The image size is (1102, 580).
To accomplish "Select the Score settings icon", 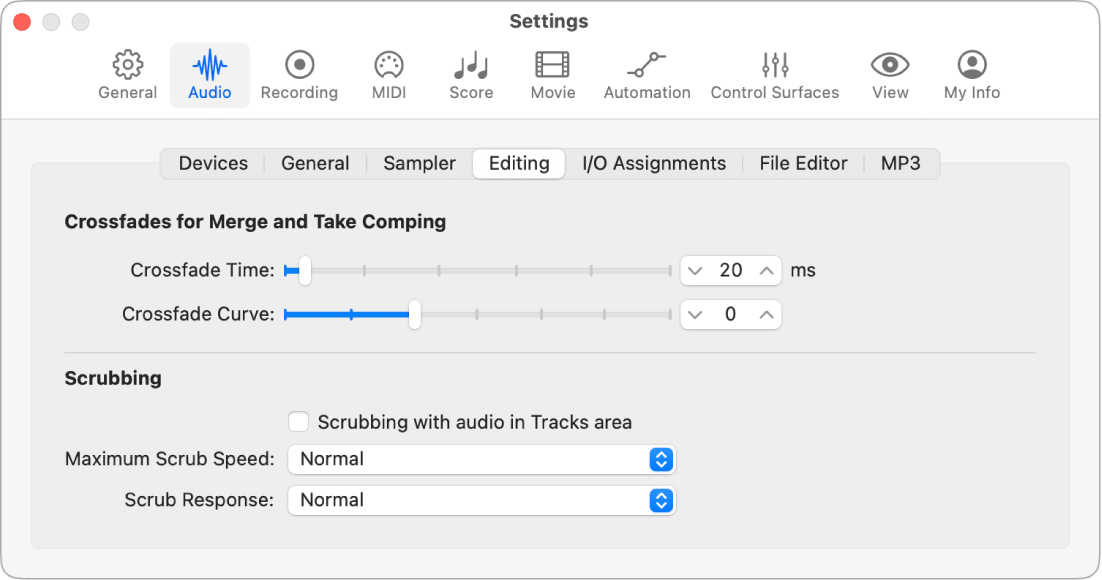I will [470, 75].
